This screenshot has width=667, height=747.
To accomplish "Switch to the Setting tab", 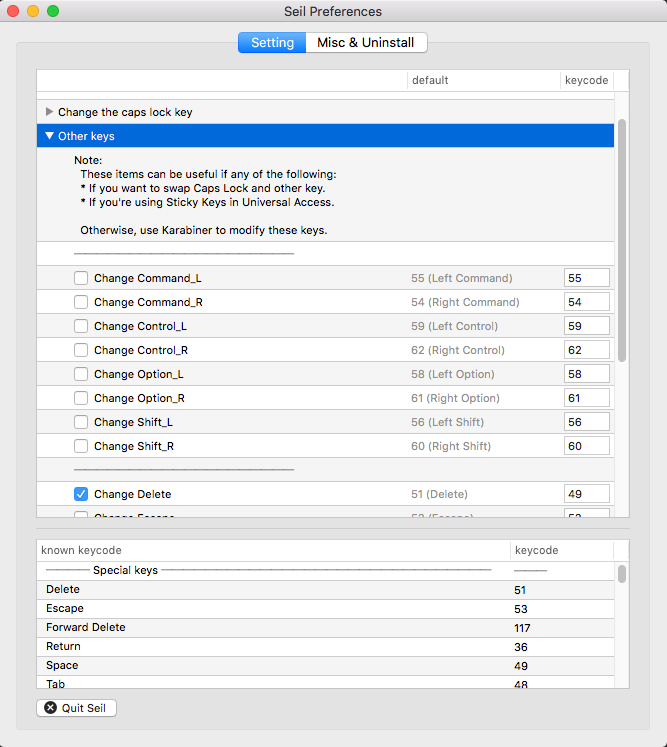I will [272, 42].
